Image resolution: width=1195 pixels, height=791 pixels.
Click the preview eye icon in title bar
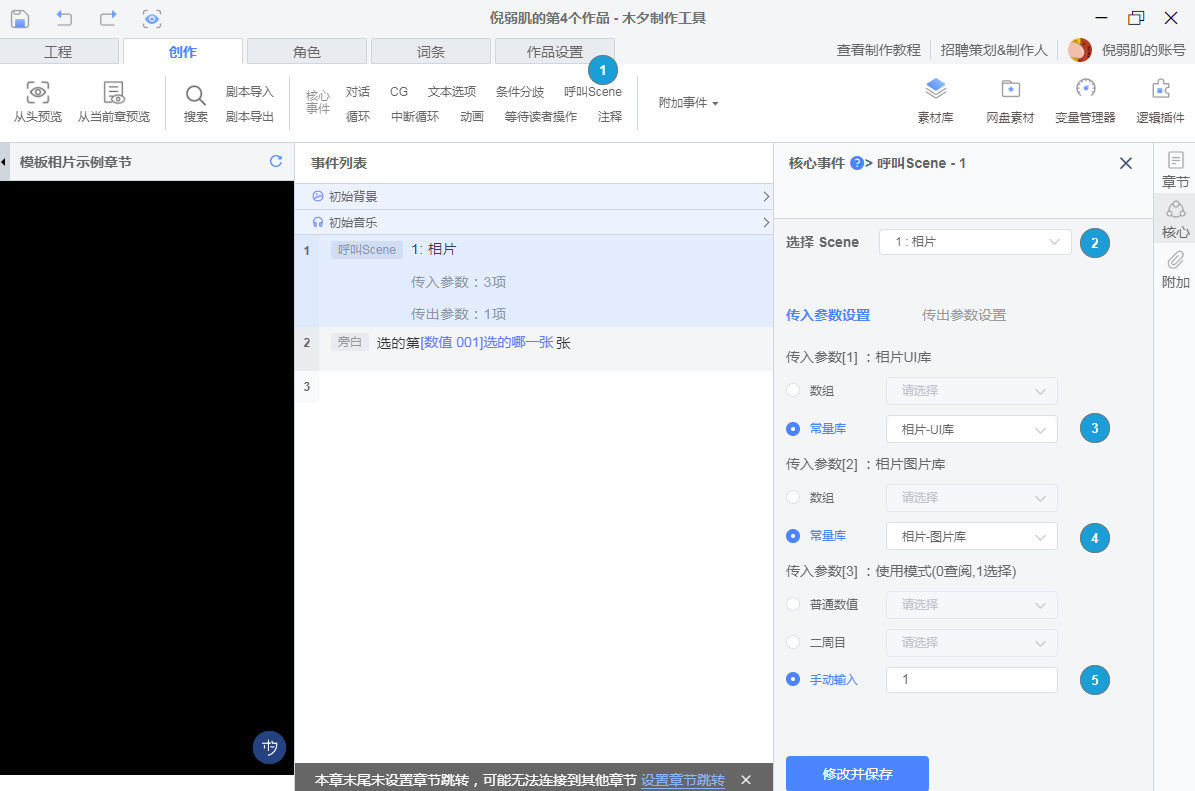152,18
